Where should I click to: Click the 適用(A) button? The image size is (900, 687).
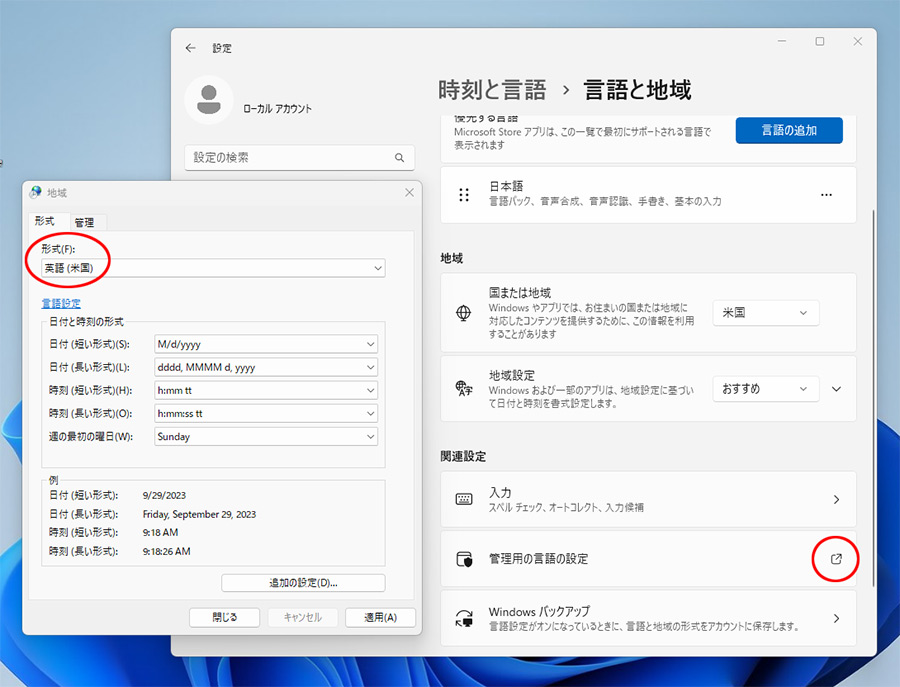(380, 618)
